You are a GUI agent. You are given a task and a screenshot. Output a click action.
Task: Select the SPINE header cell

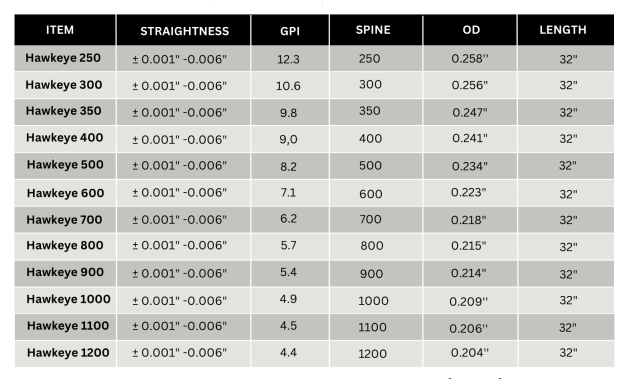point(373,30)
